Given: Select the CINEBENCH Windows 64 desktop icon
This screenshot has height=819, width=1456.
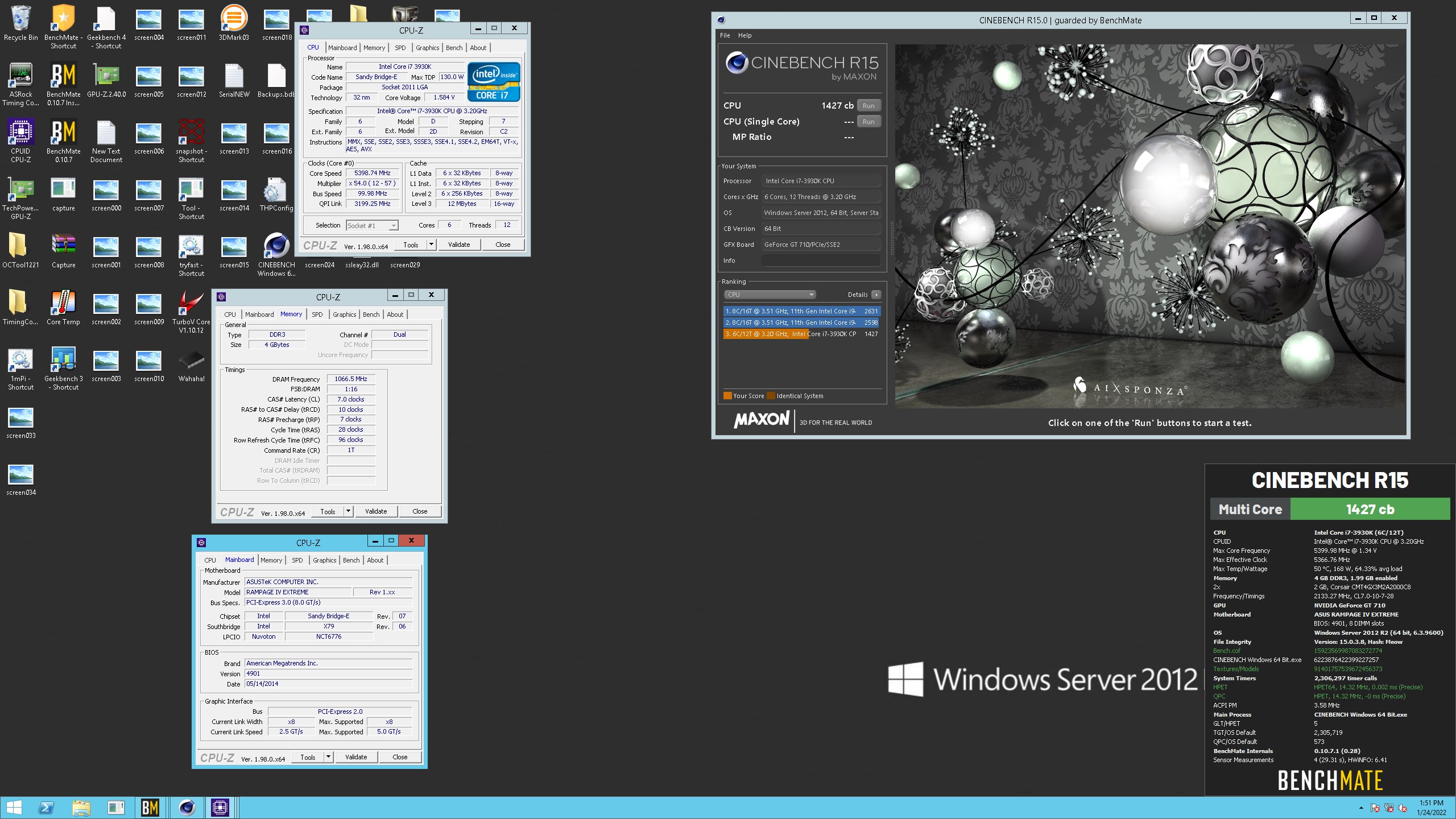Looking at the screenshot, I should click(276, 255).
